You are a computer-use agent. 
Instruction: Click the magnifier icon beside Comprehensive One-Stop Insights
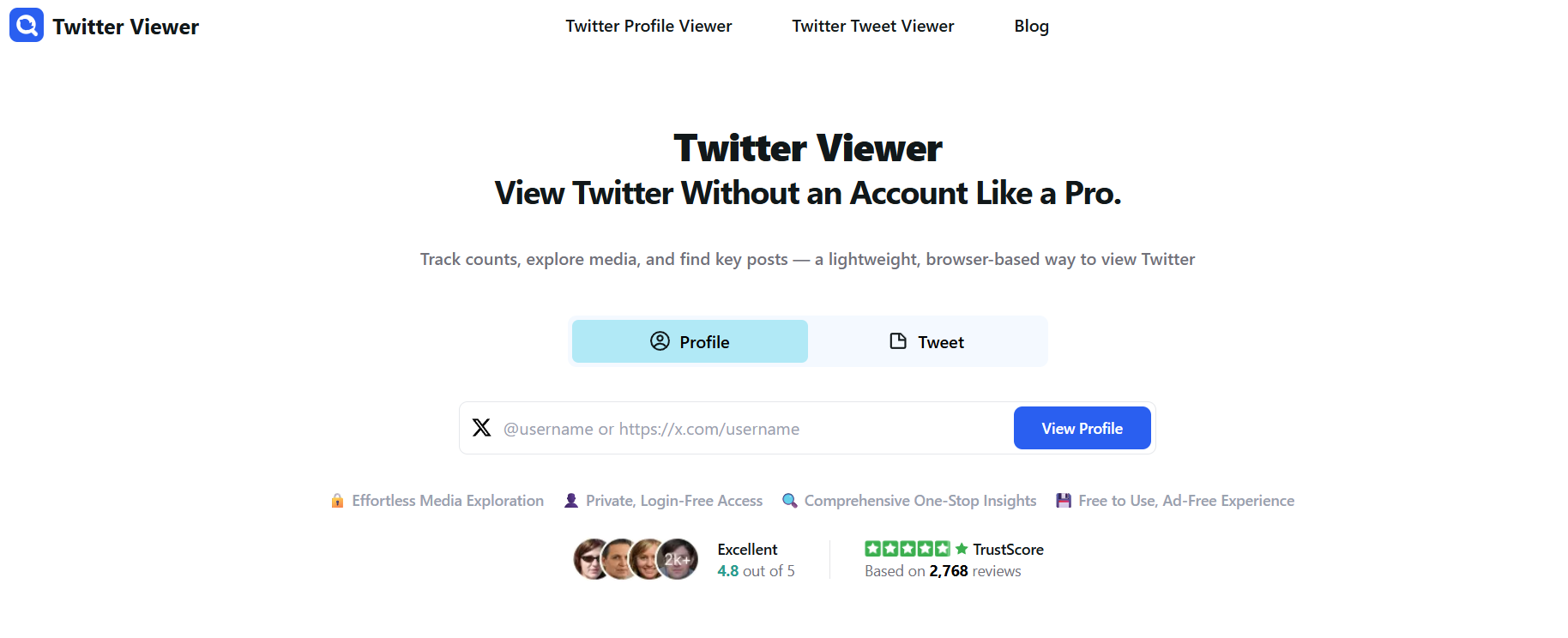coord(790,501)
